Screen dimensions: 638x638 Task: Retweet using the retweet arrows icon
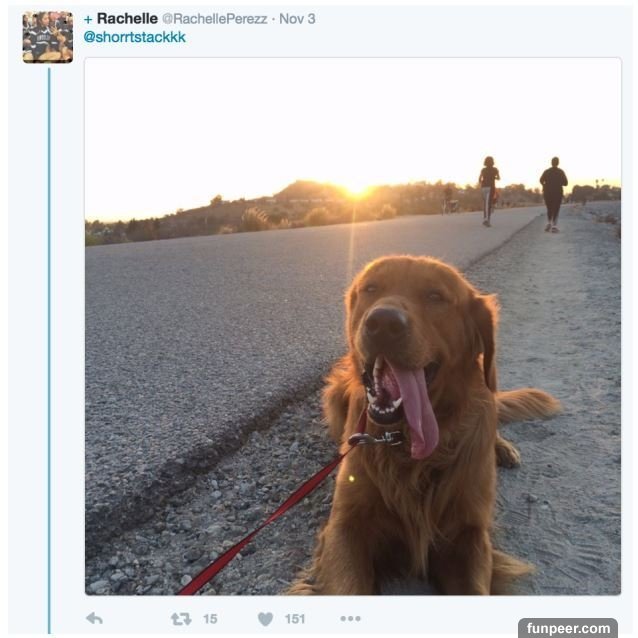[x=181, y=618]
